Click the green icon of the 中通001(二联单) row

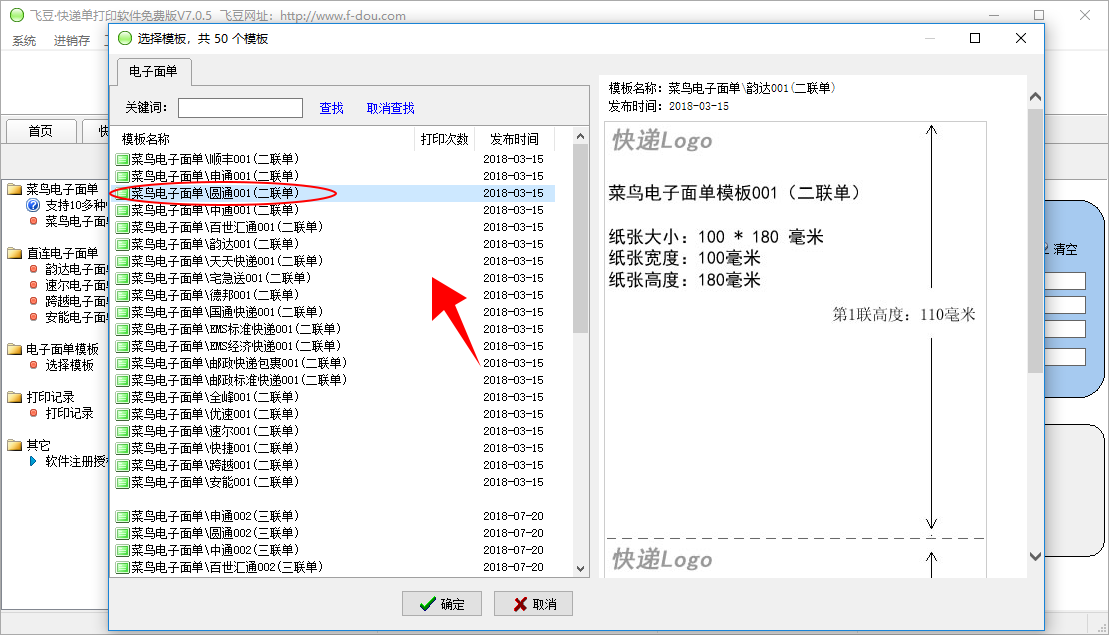click(122, 210)
